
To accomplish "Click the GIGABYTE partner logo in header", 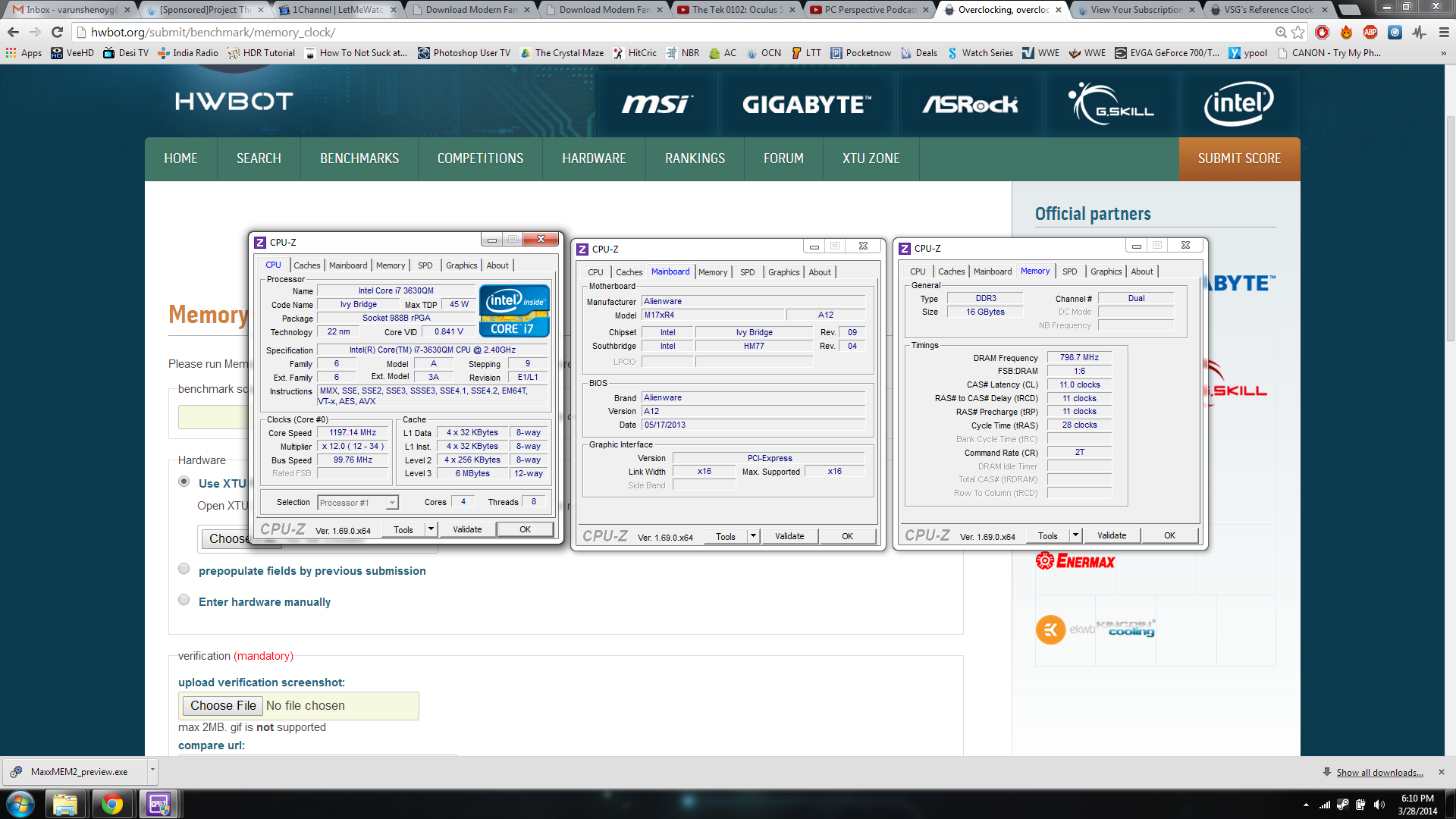I will (807, 104).
